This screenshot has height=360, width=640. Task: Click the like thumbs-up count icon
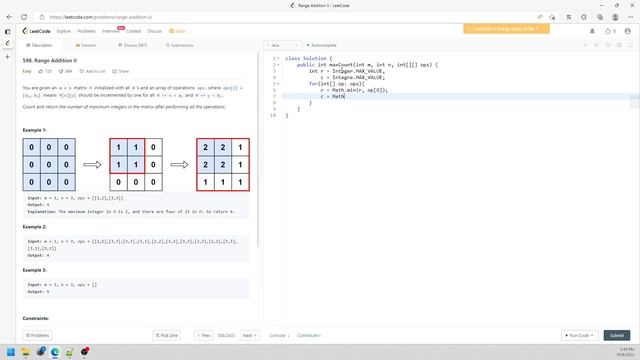coord(45,71)
